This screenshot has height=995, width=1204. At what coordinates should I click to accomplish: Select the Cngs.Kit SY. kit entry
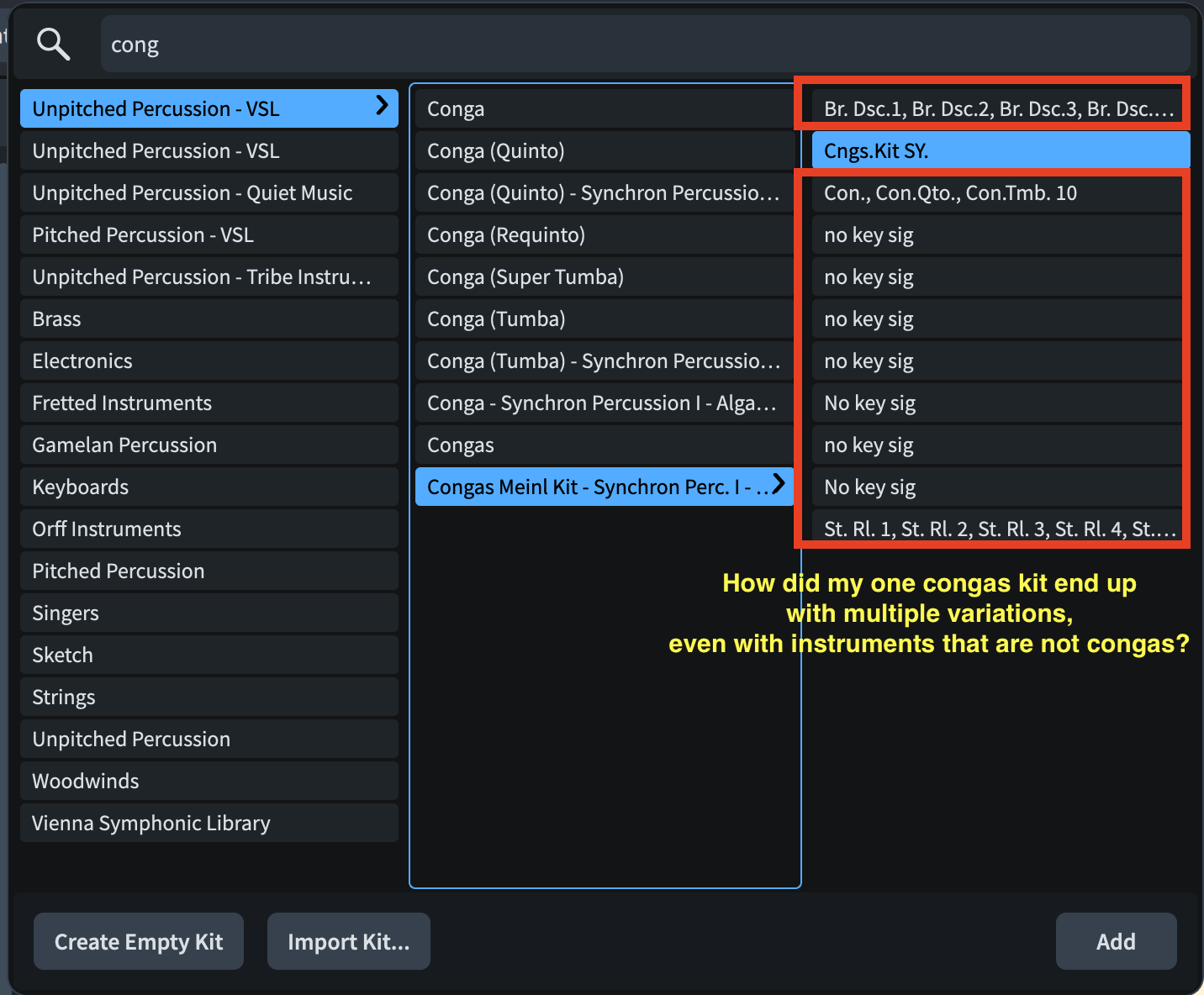click(x=1000, y=151)
